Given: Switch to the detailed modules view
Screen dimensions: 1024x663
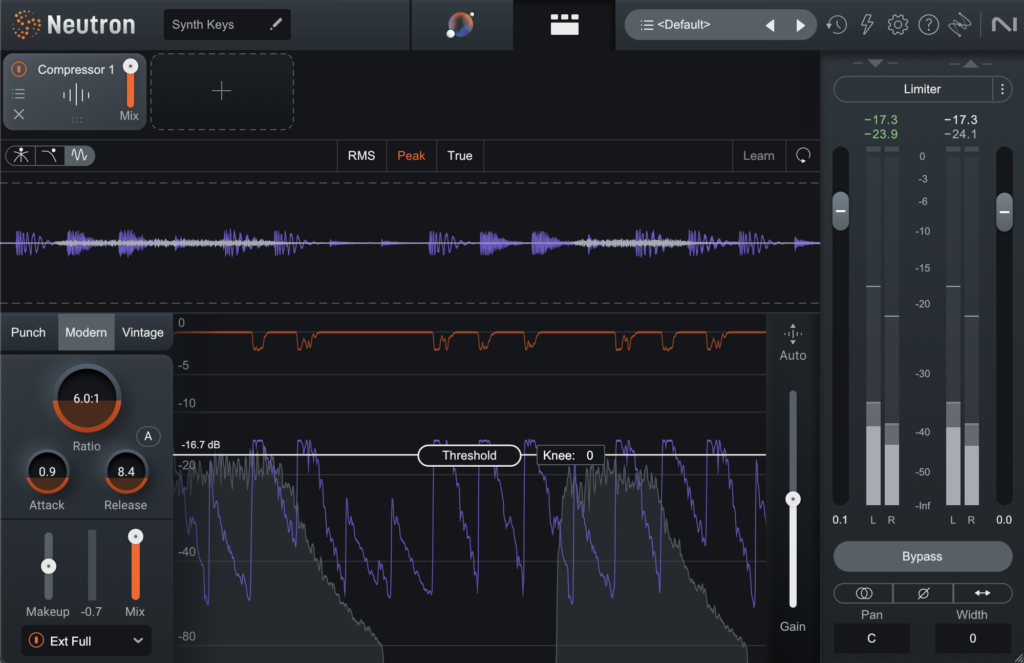Looking at the screenshot, I should click(x=564, y=25).
